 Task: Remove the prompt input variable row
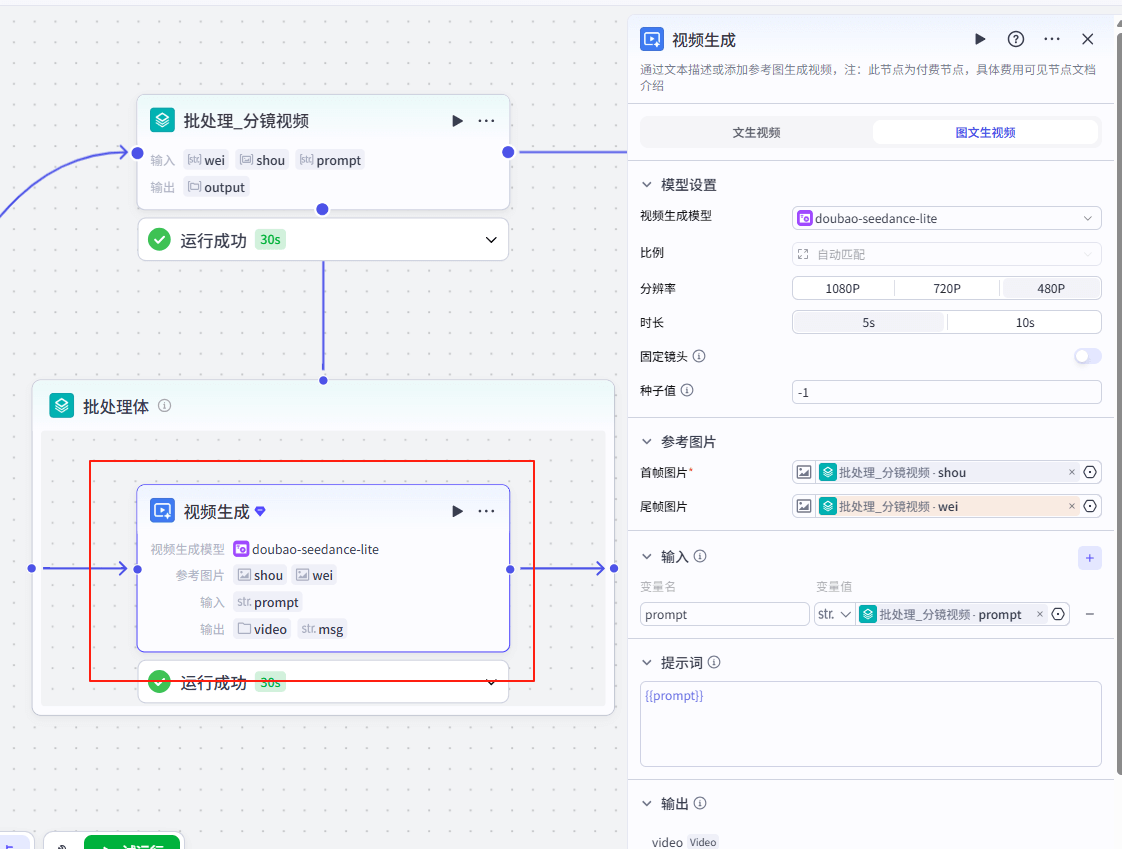(1090, 614)
